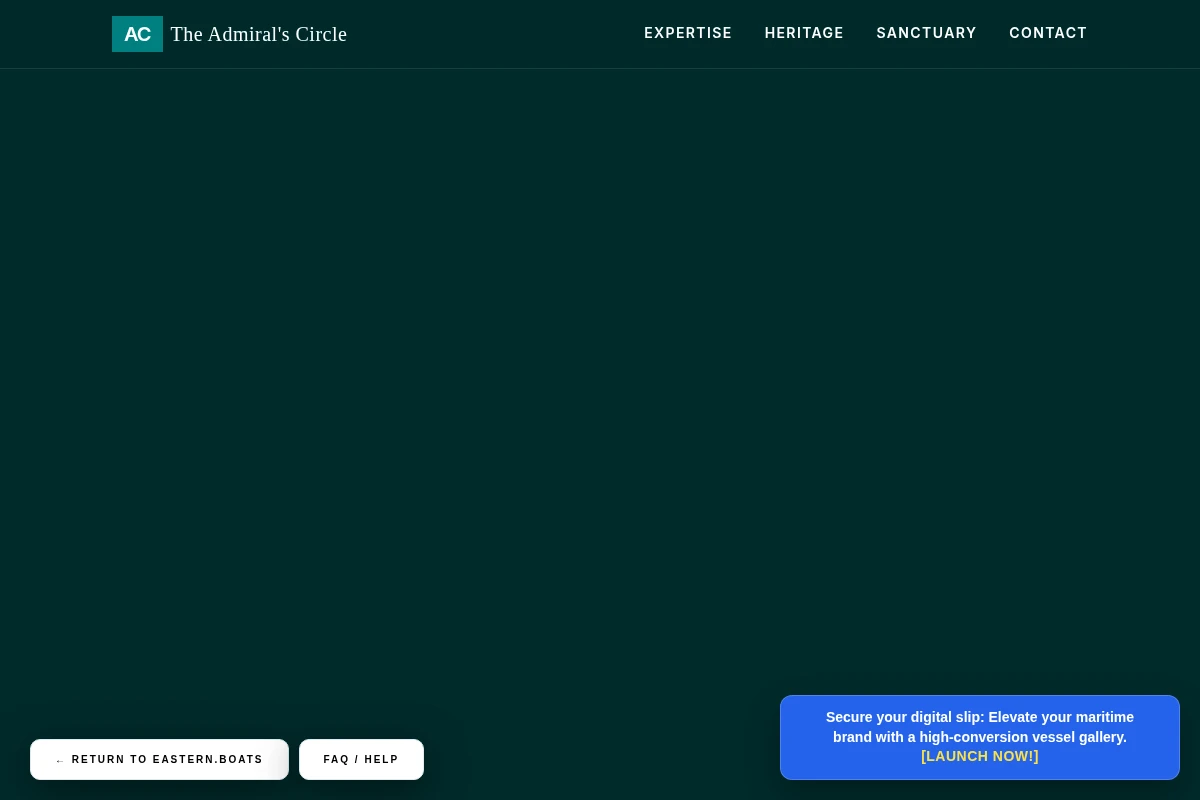Open the FAQ / Help button
This screenshot has height=800, width=1200.
361,760
